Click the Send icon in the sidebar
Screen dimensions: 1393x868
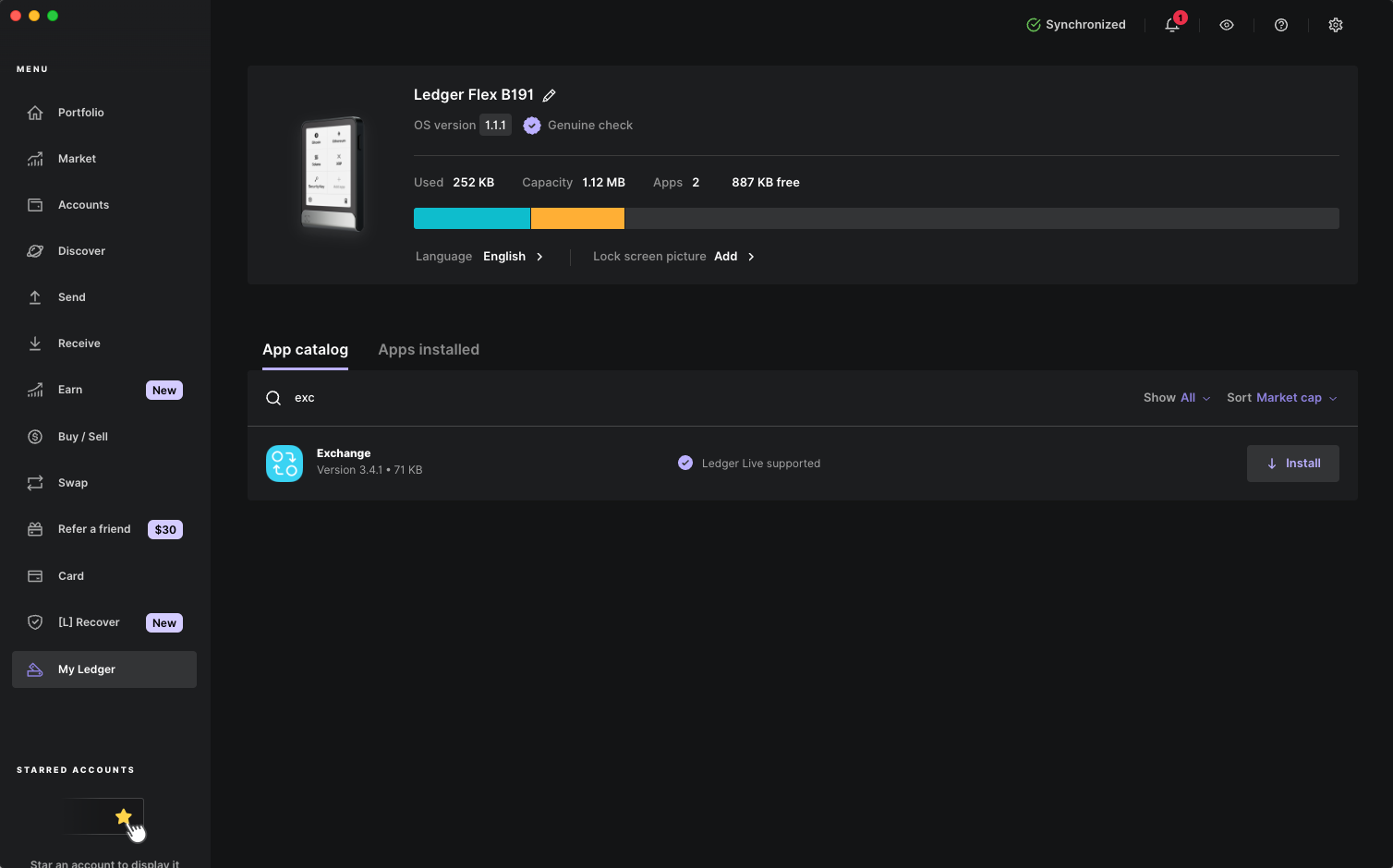point(70,296)
